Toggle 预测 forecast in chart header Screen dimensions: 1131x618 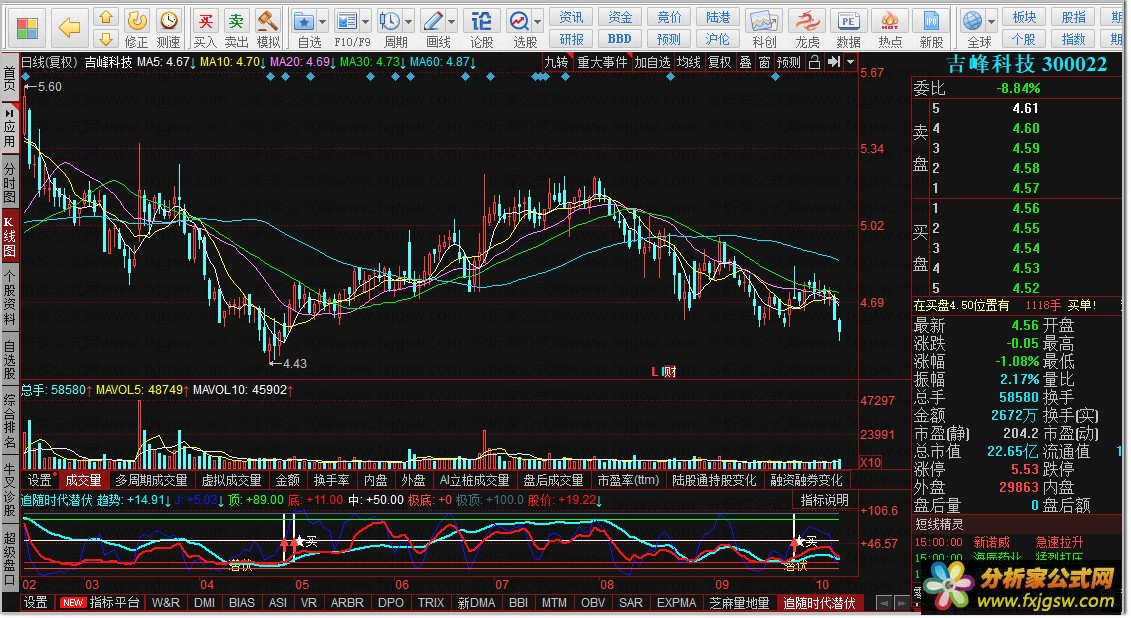click(x=788, y=63)
